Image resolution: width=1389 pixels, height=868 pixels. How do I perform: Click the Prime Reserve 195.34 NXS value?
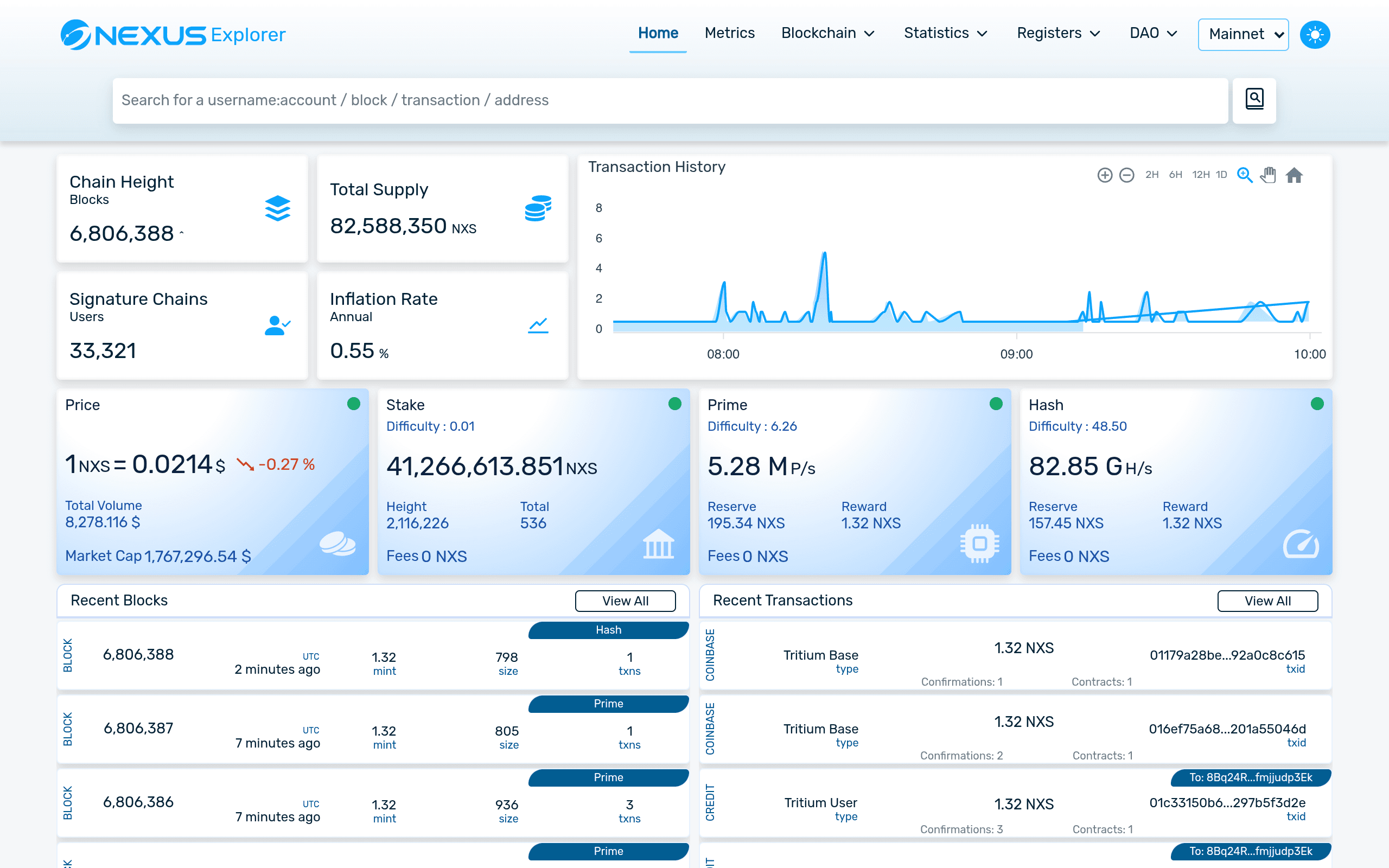point(746,524)
